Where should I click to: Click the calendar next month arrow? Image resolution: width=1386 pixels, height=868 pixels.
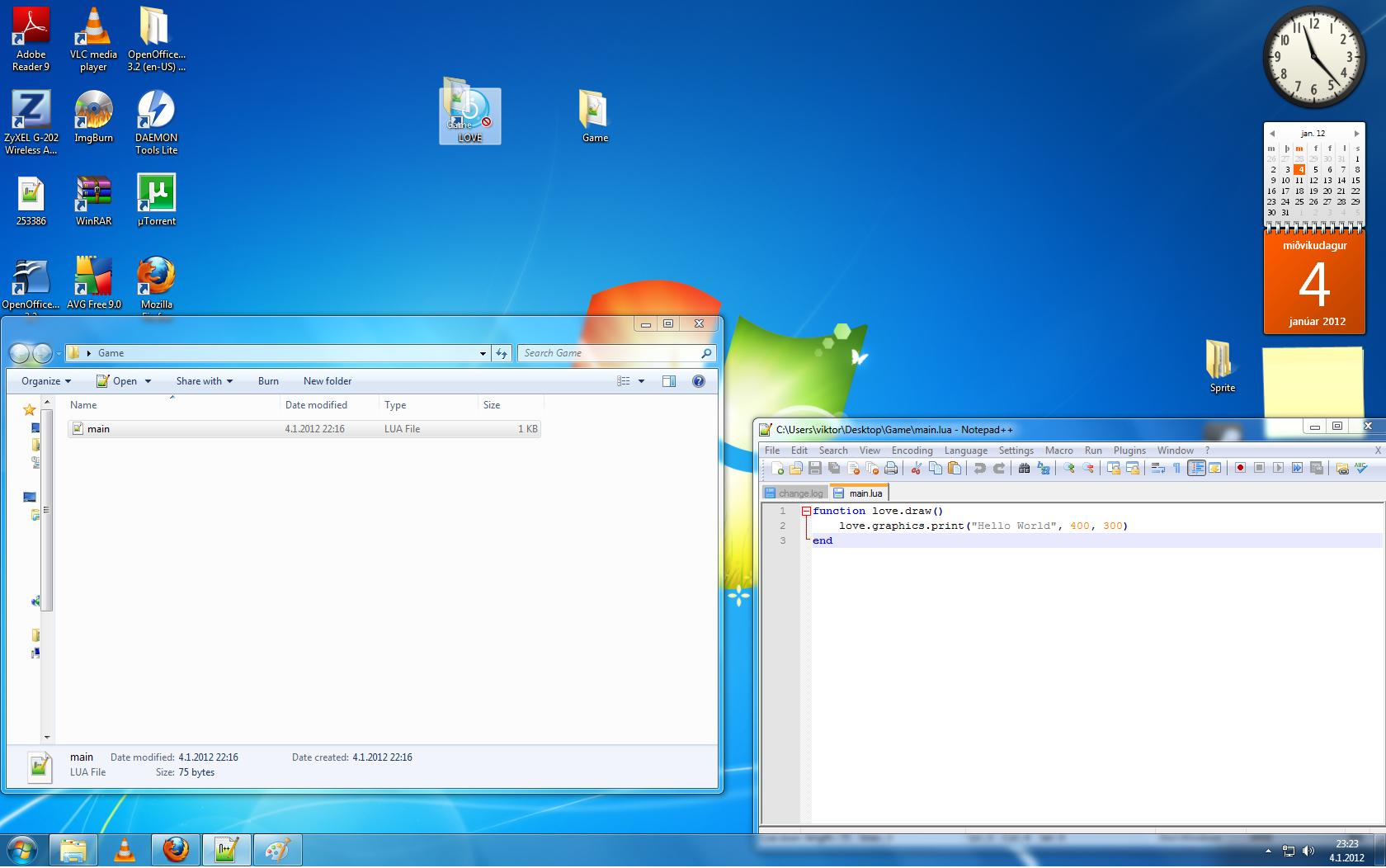pyautogui.click(x=1356, y=134)
